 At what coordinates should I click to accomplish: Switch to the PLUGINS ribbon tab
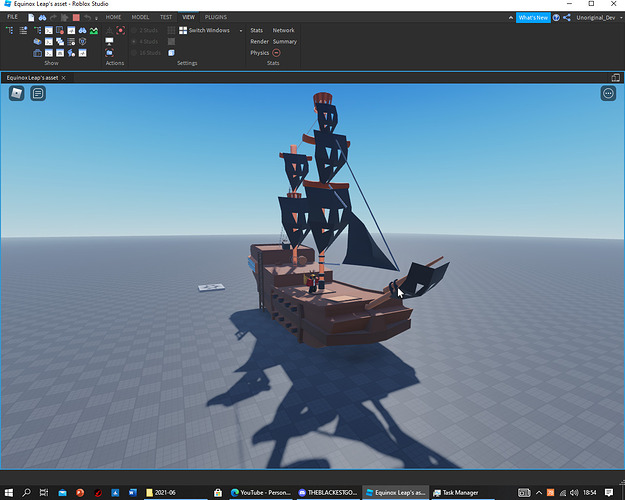(x=216, y=17)
